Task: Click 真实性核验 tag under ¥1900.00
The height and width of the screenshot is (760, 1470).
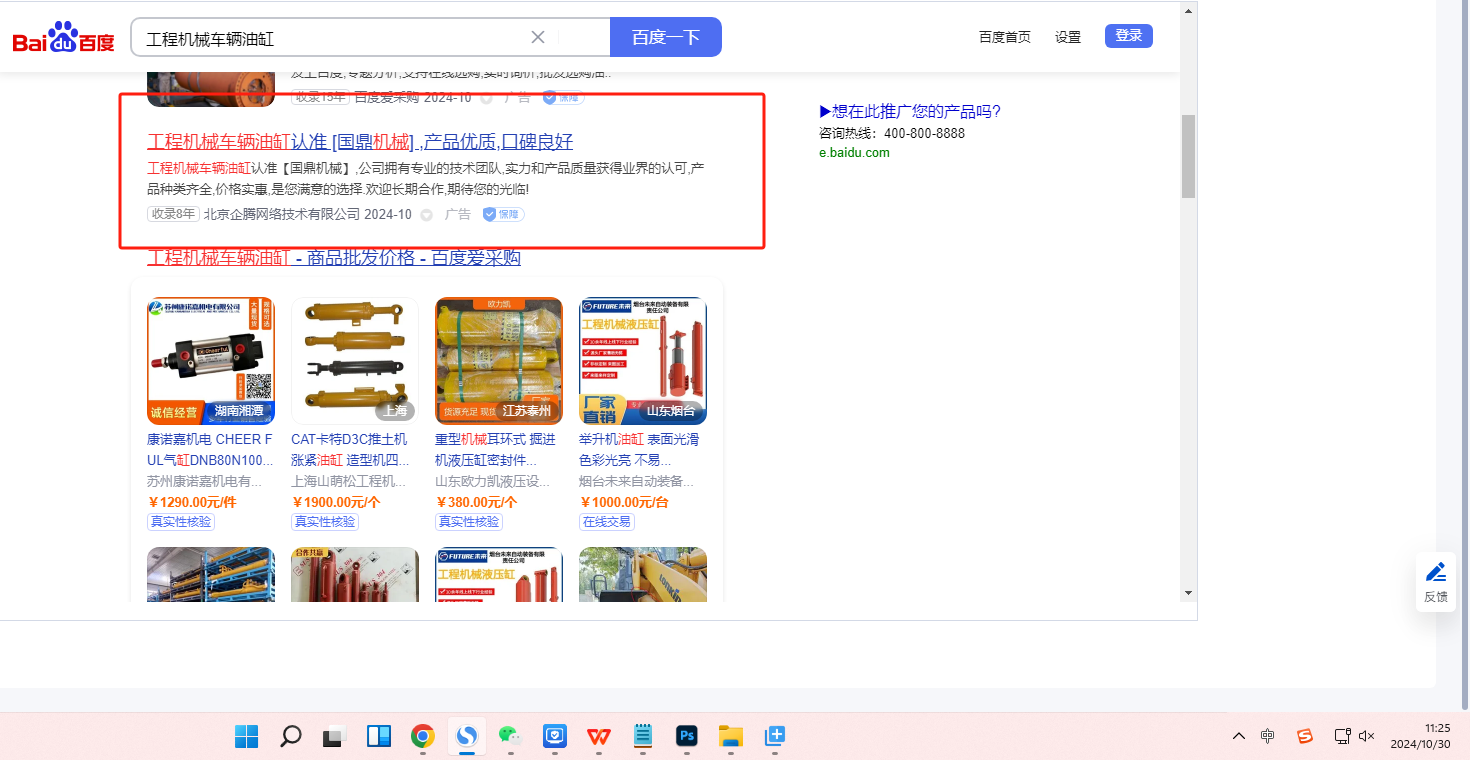Action: pos(325,522)
